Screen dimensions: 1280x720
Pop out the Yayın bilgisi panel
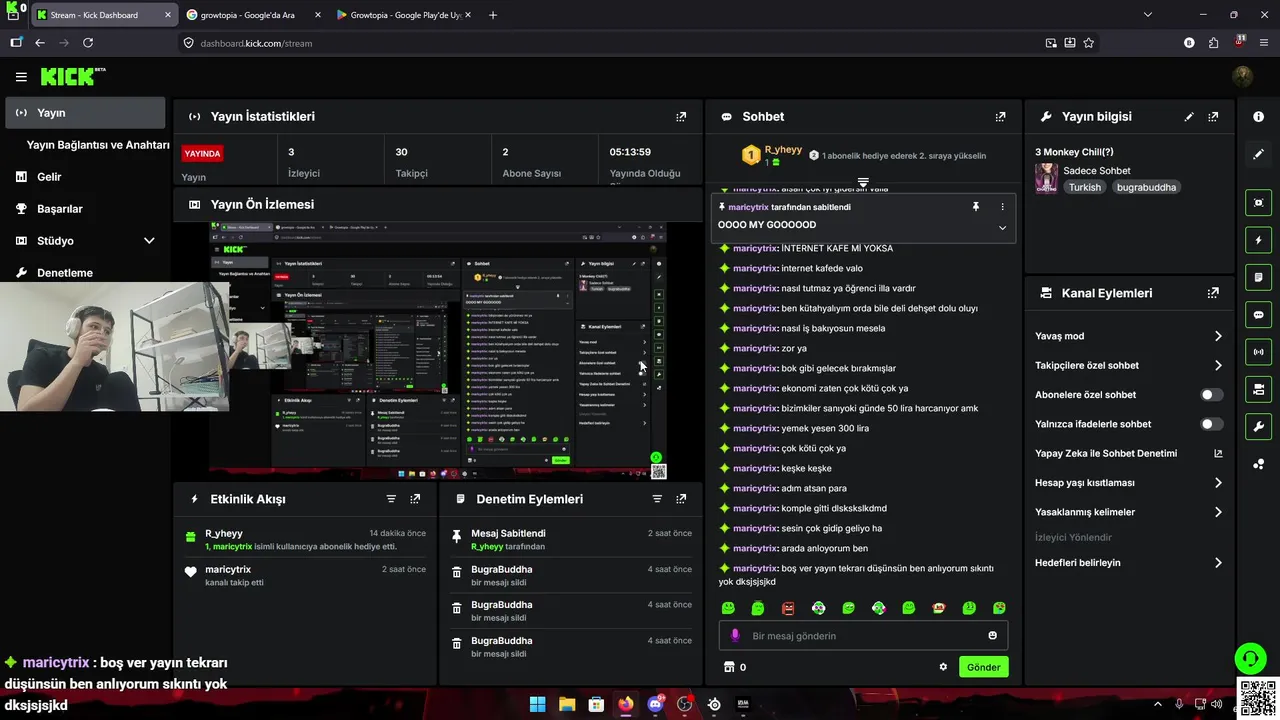point(1213,117)
